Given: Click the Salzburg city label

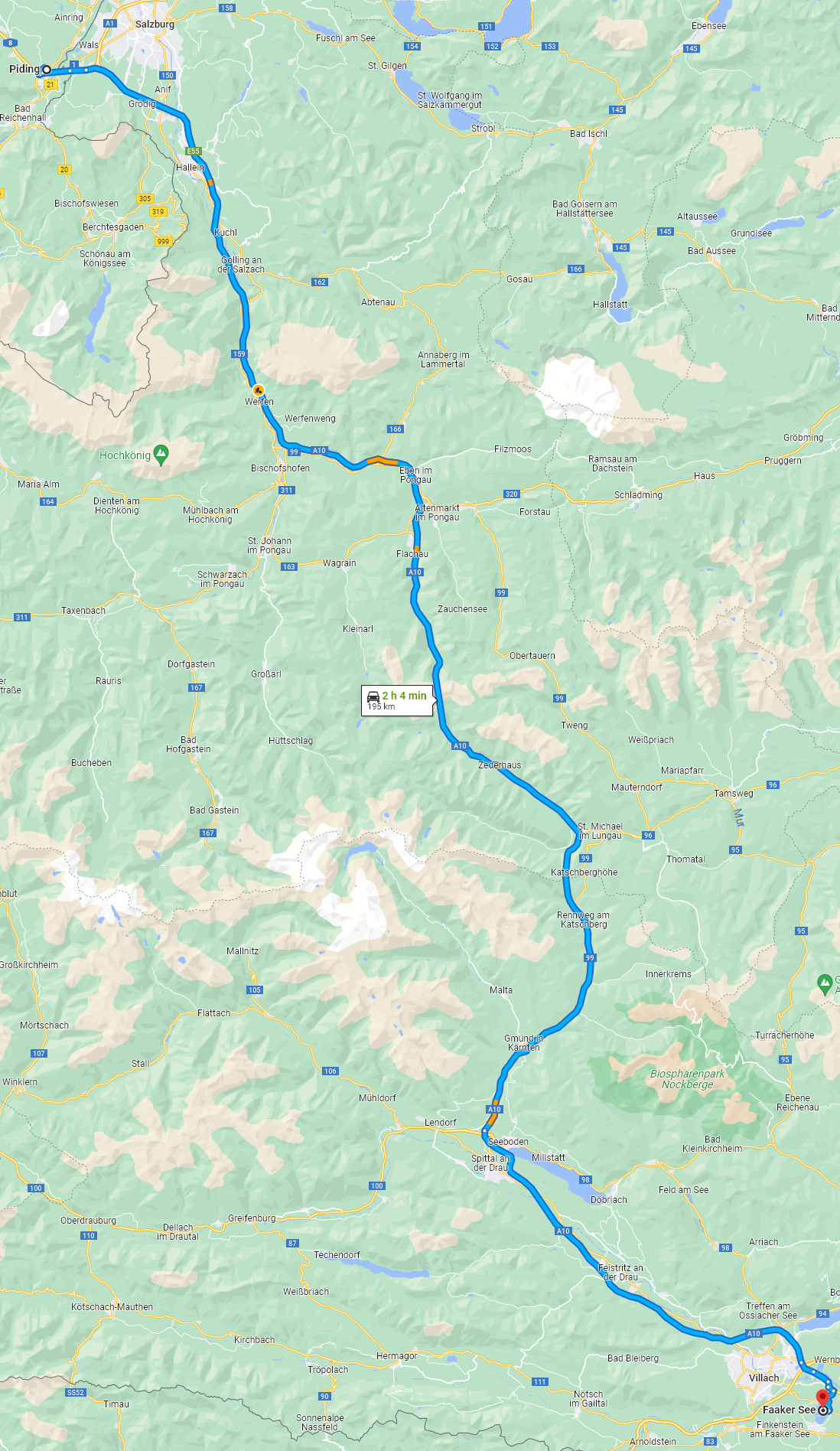Looking at the screenshot, I should coord(155,24).
